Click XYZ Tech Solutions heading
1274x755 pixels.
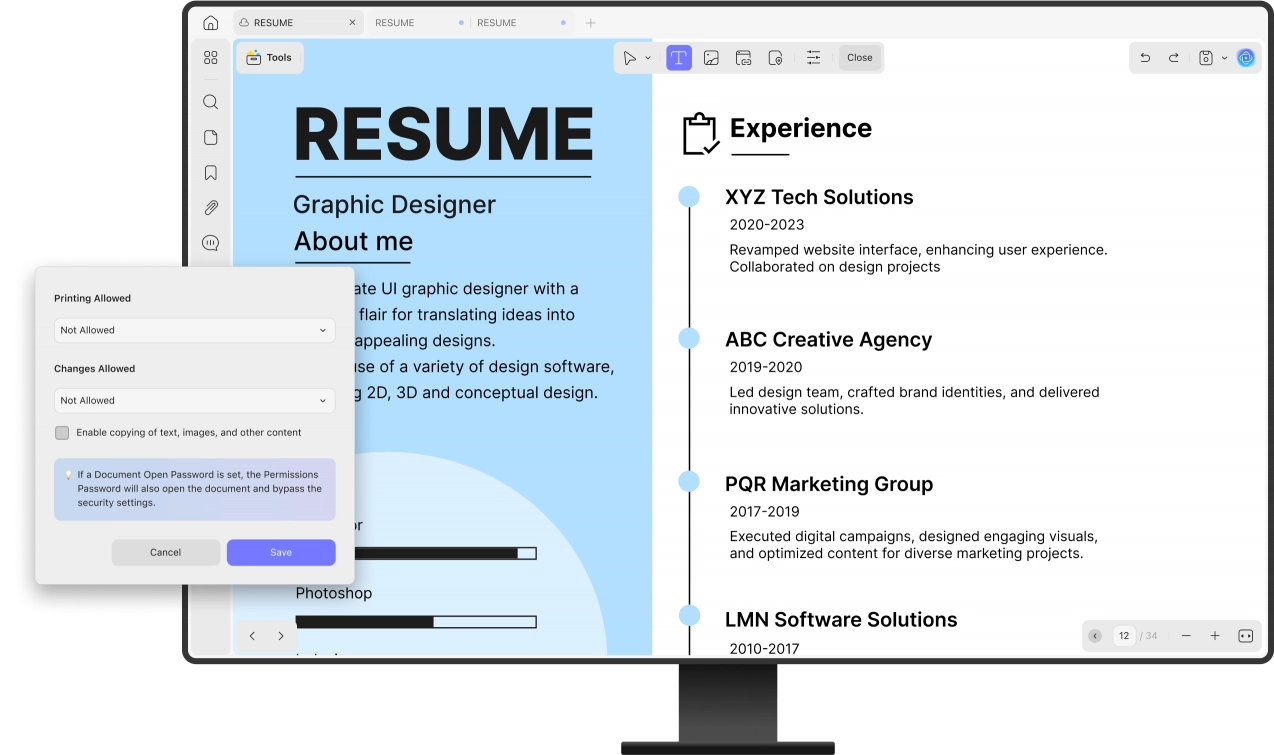(819, 197)
